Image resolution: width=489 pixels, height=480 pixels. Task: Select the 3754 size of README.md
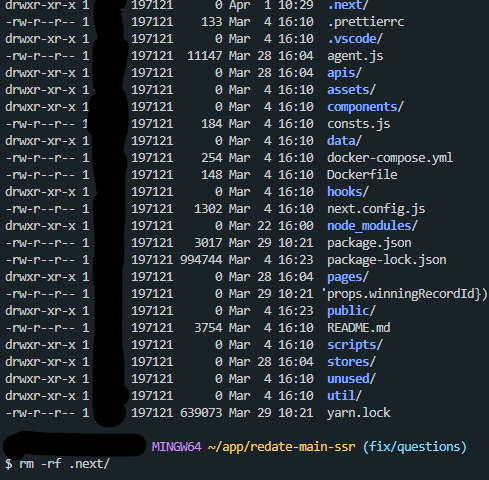click(x=208, y=328)
